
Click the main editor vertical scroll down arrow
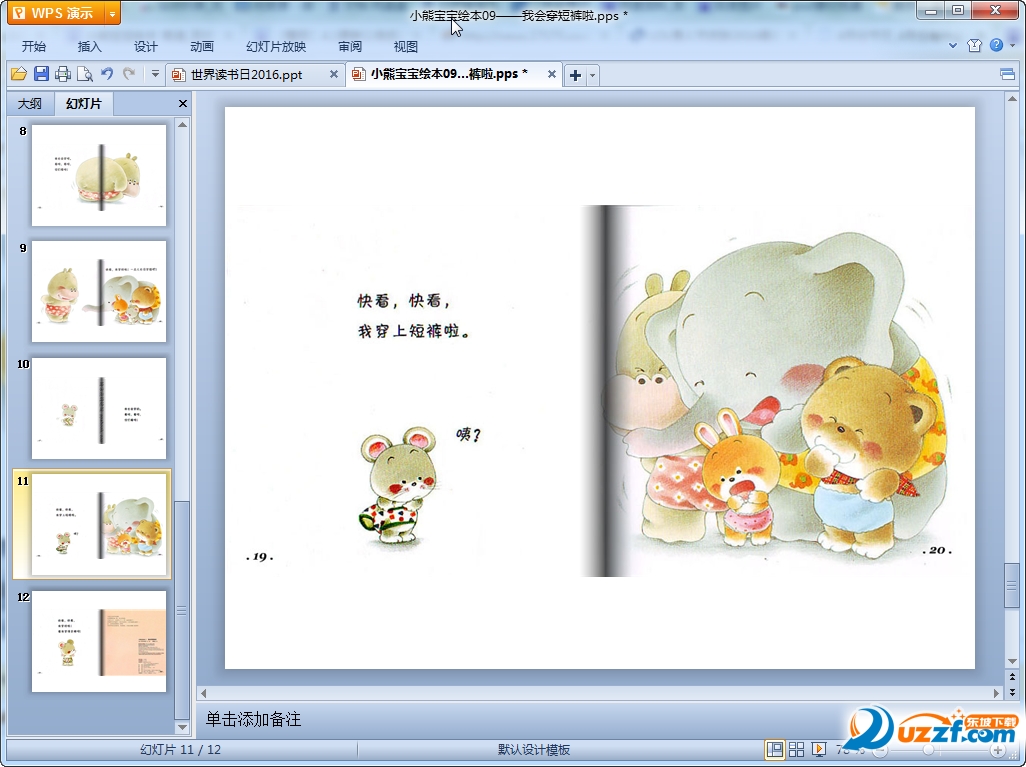1012,661
